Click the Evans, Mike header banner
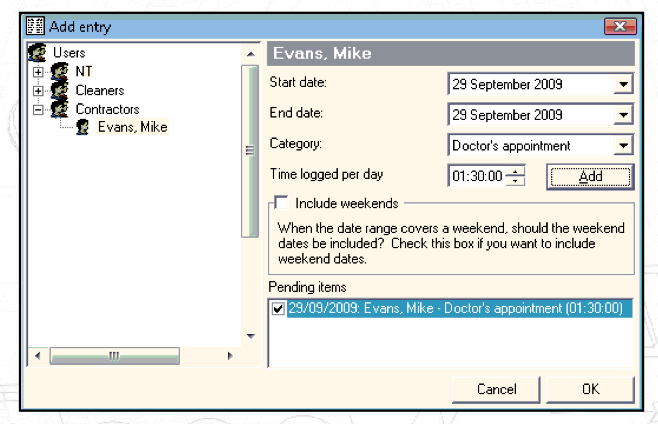Image resolution: width=658 pixels, height=424 pixels. [x=451, y=53]
